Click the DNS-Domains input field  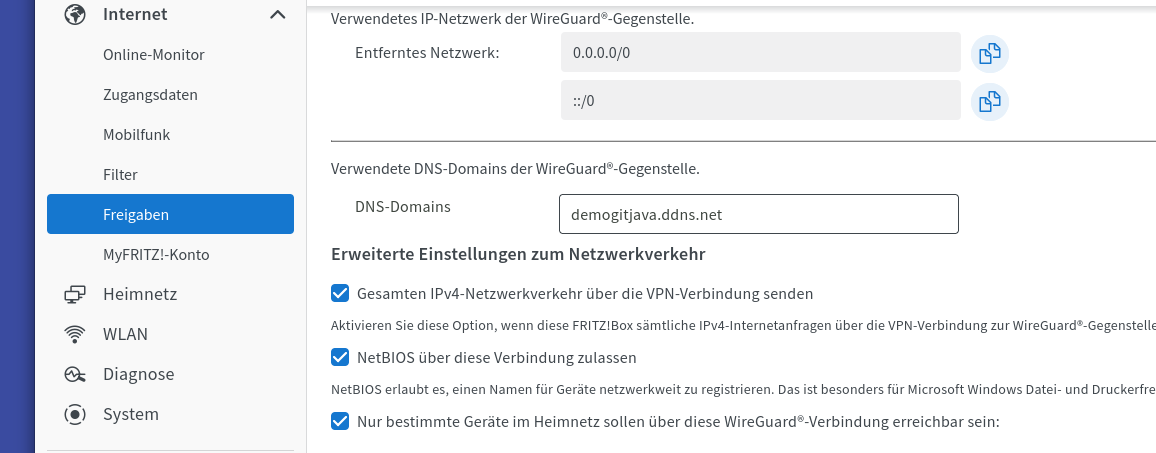[759, 214]
